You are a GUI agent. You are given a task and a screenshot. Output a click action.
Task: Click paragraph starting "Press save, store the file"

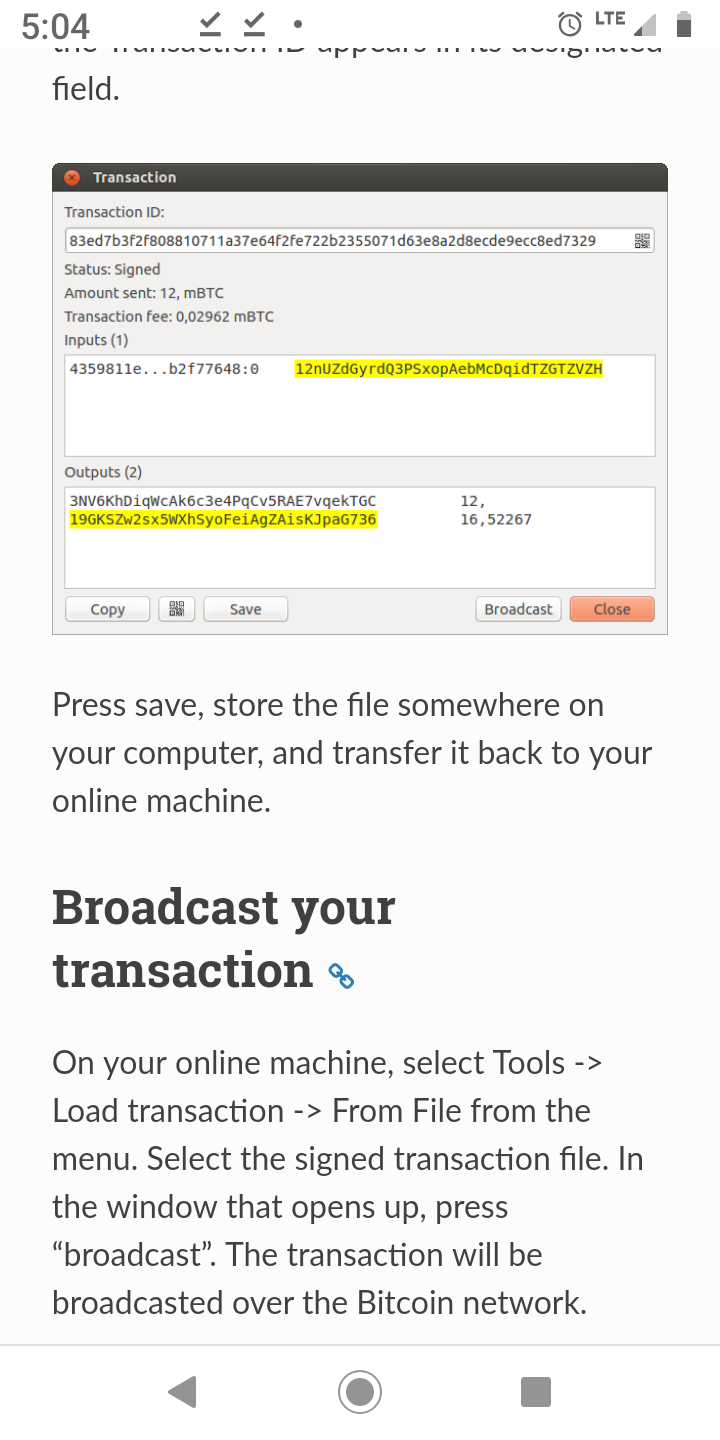tap(352, 753)
